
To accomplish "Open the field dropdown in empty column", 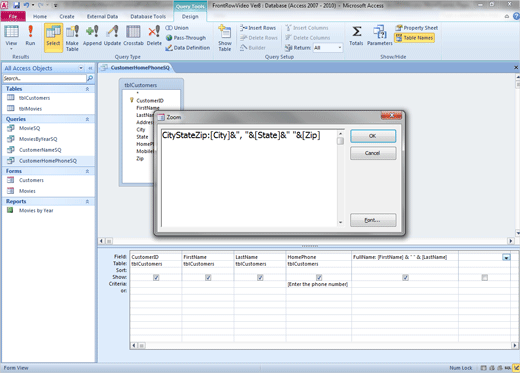I will (x=506, y=257).
